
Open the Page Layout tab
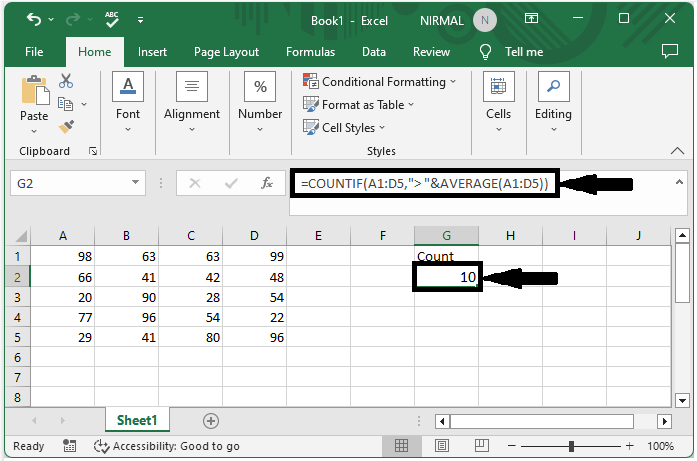226,52
